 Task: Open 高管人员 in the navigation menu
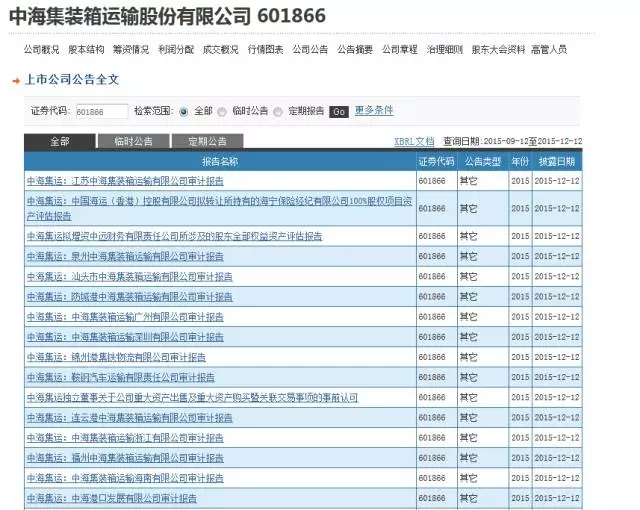click(549, 49)
